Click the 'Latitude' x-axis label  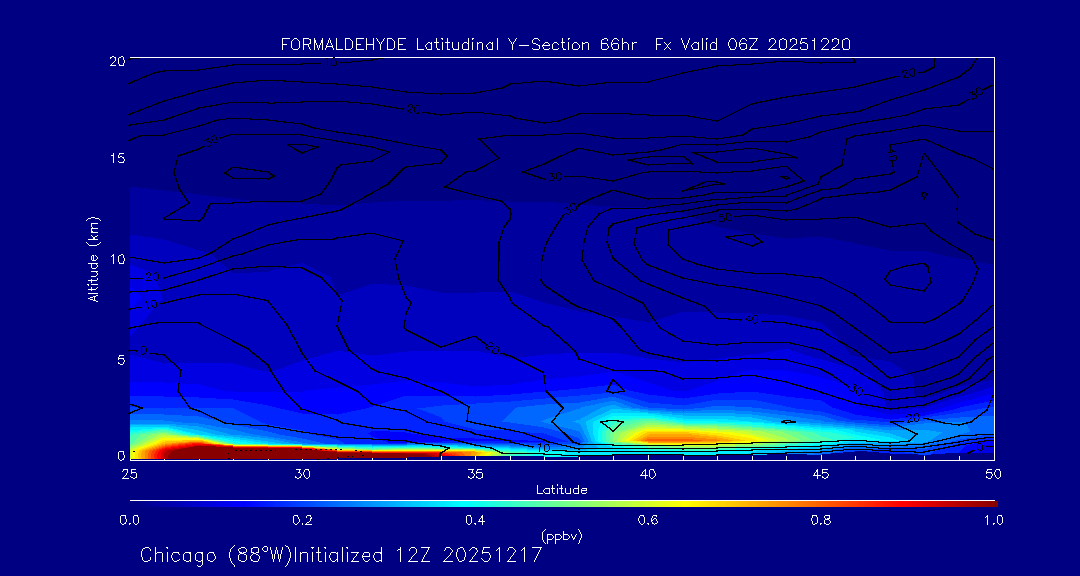562,490
